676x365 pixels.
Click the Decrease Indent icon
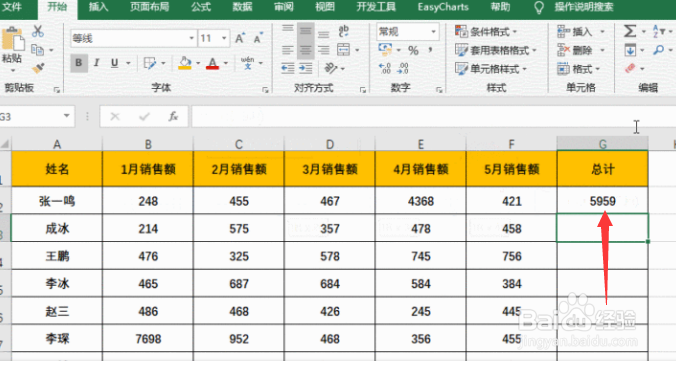coord(288,68)
